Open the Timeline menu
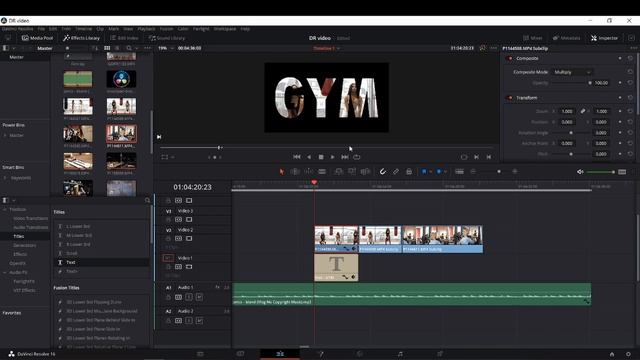Image resolution: width=640 pixels, height=360 pixels. 83,29
